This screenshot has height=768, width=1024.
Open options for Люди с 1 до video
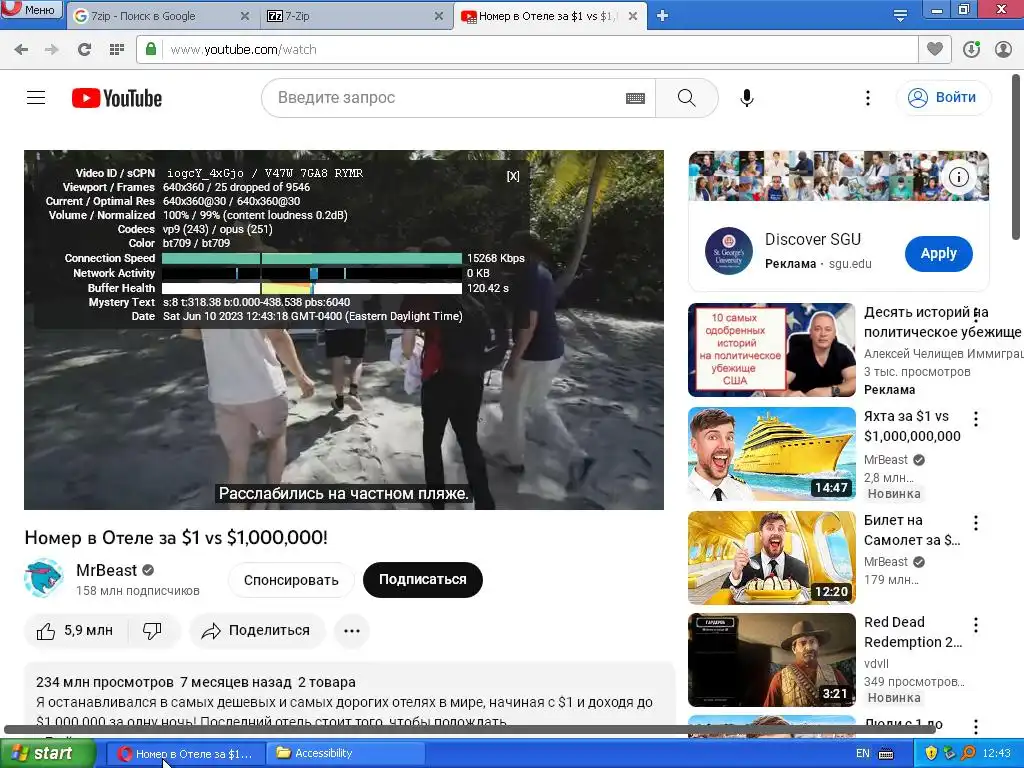pyautogui.click(x=976, y=726)
